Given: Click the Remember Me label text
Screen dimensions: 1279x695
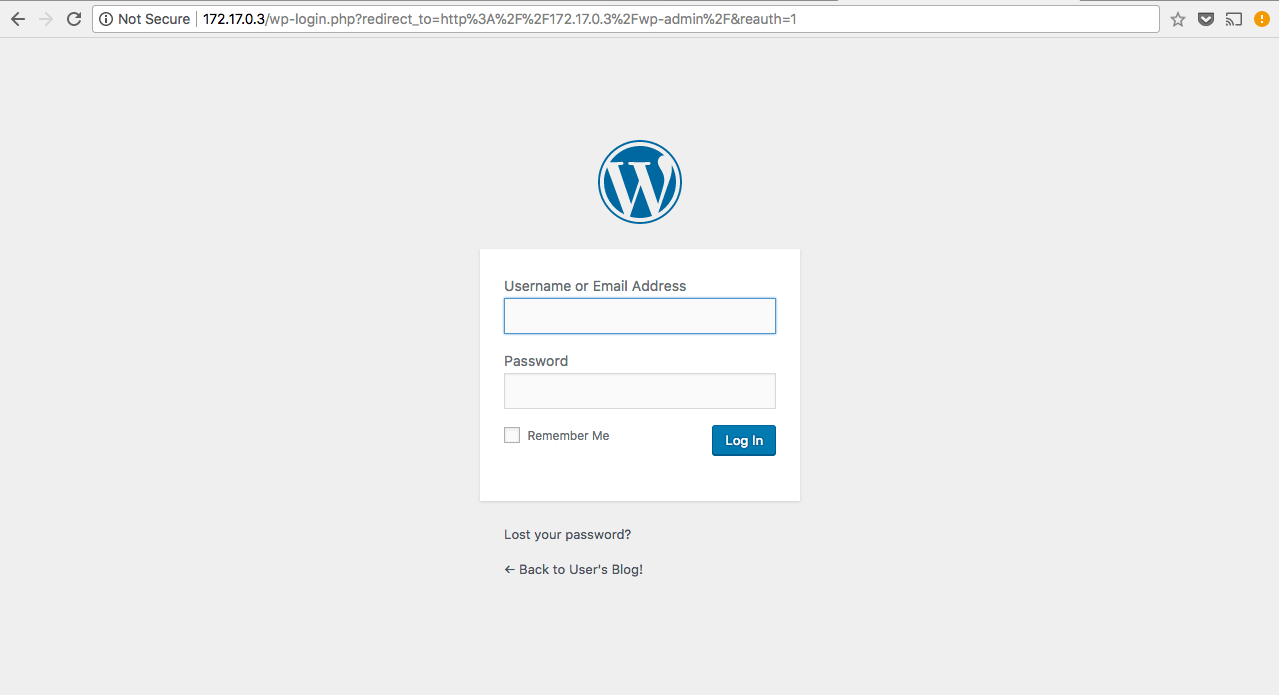Looking at the screenshot, I should (x=568, y=436).
